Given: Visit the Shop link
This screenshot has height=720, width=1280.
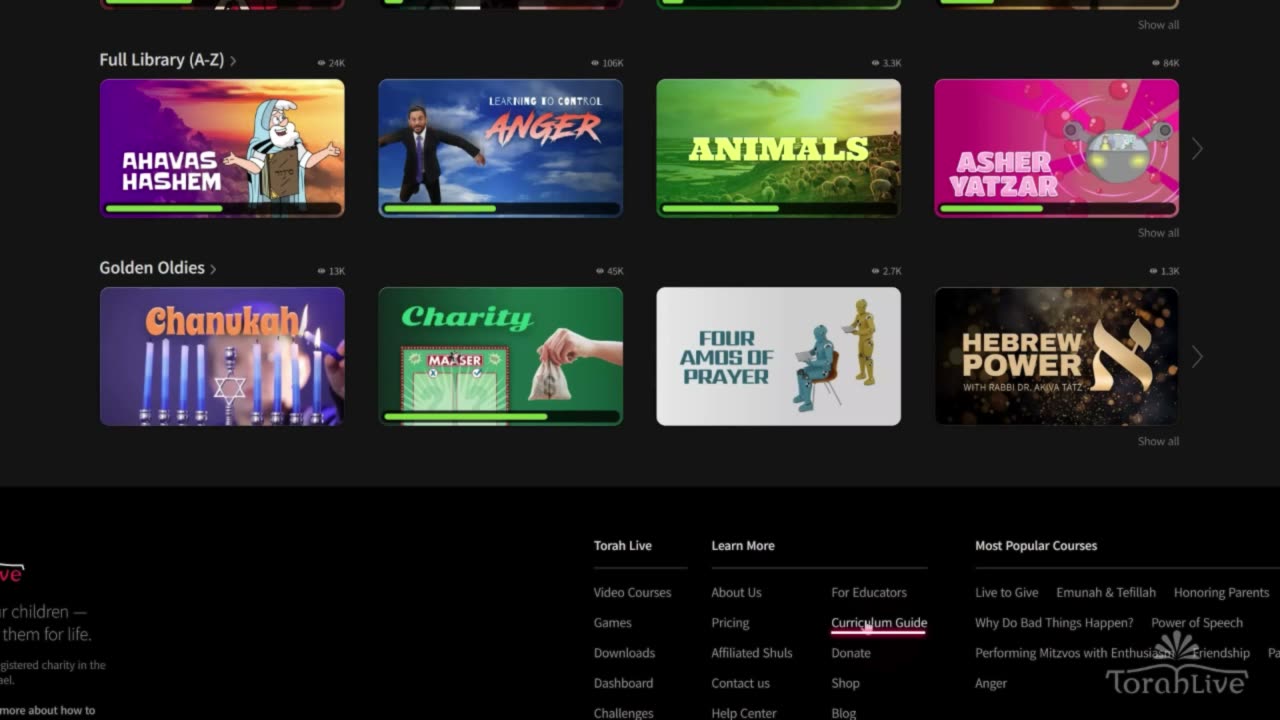Looking at the screenshot, I should pos(845,683).
